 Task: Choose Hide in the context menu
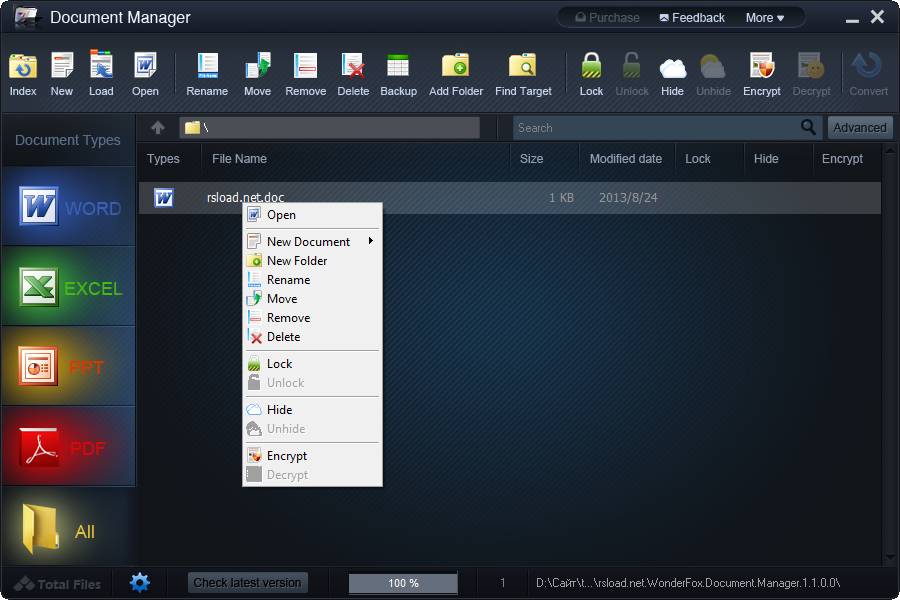point(313,409)
